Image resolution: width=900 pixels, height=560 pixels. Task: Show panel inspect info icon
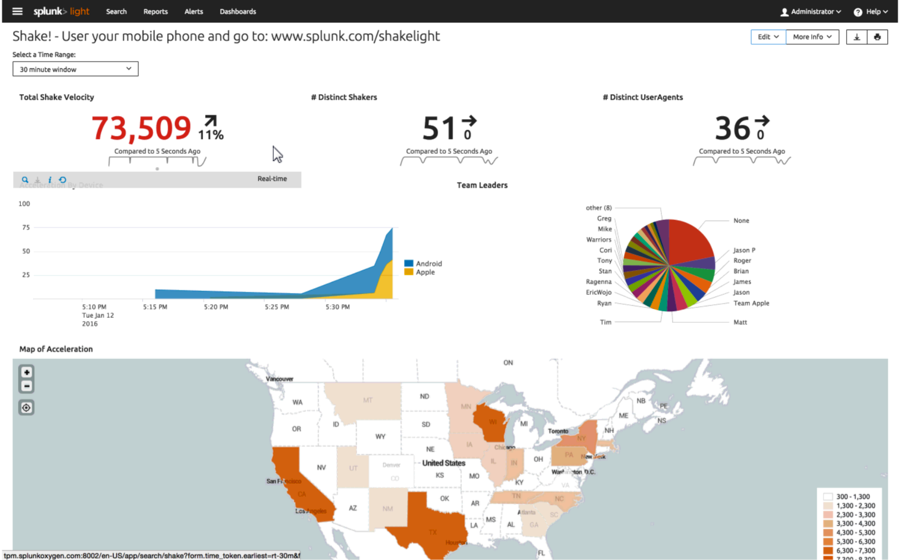(49, 180)
